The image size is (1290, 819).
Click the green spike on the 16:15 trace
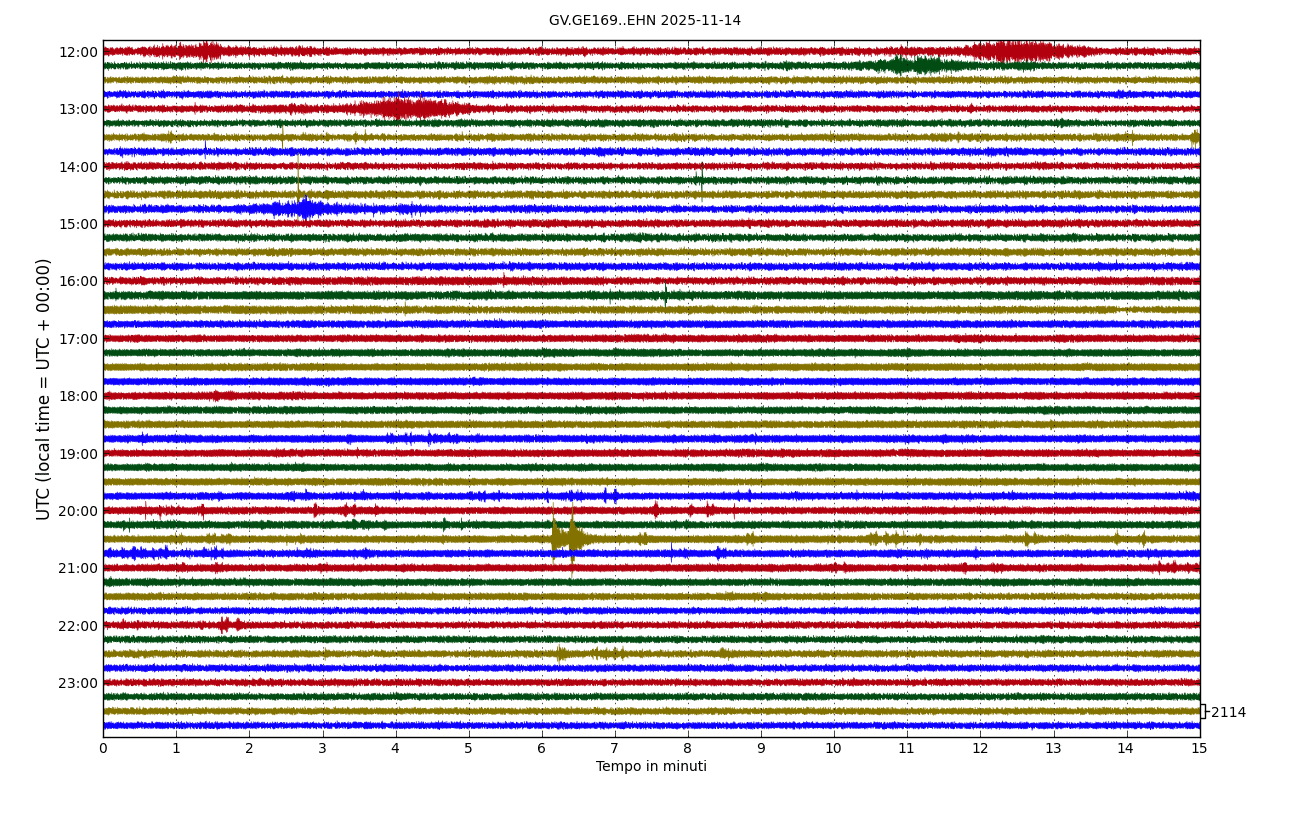point(665,295)
